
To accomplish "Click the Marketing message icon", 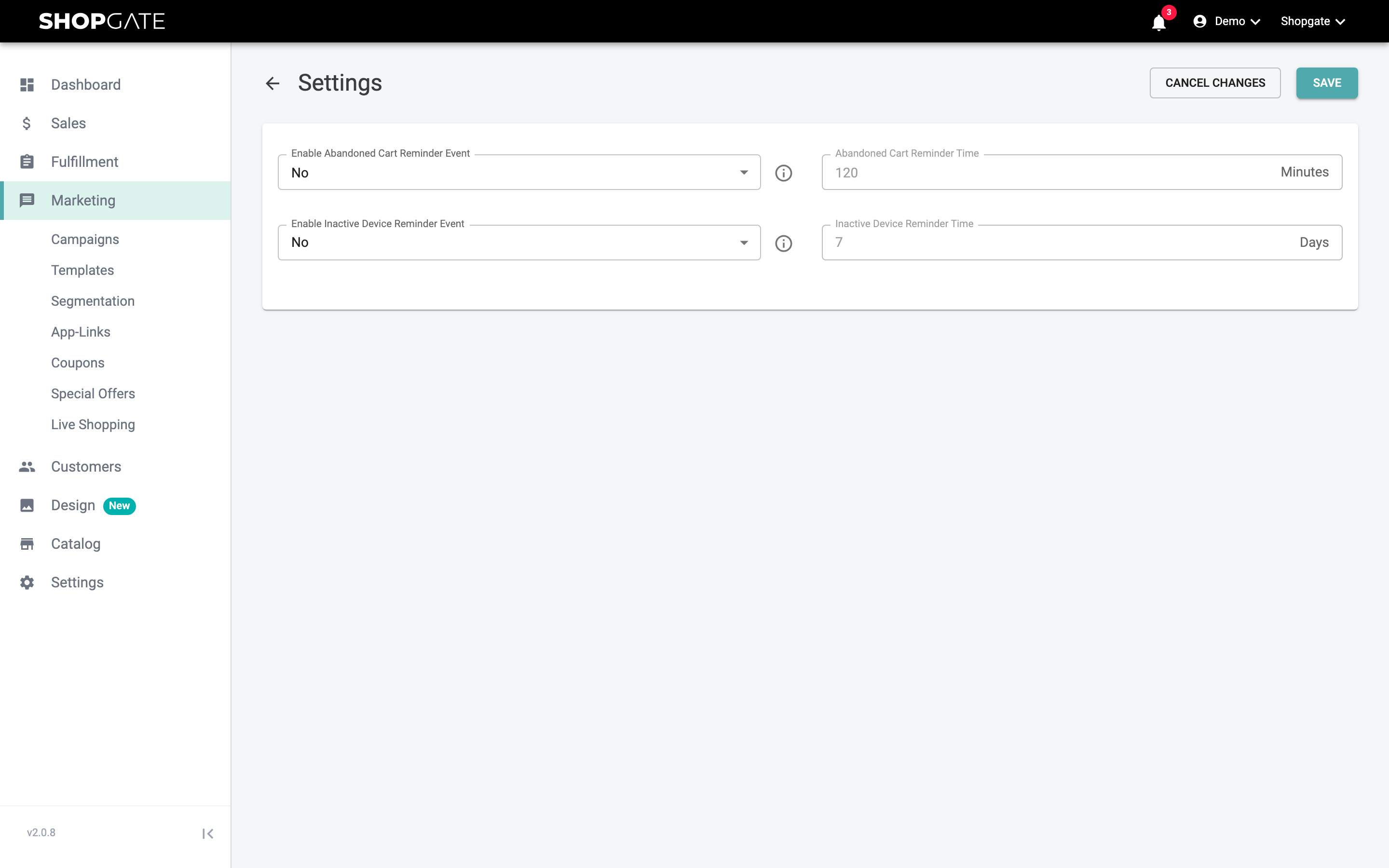I will (x=27, y=200).
